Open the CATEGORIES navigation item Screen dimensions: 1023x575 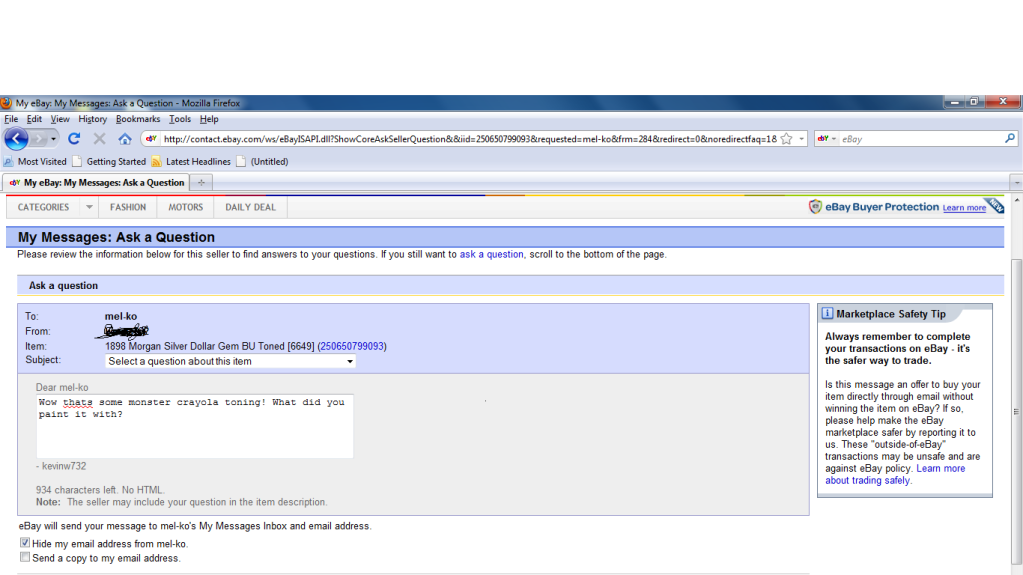point(43,207)
